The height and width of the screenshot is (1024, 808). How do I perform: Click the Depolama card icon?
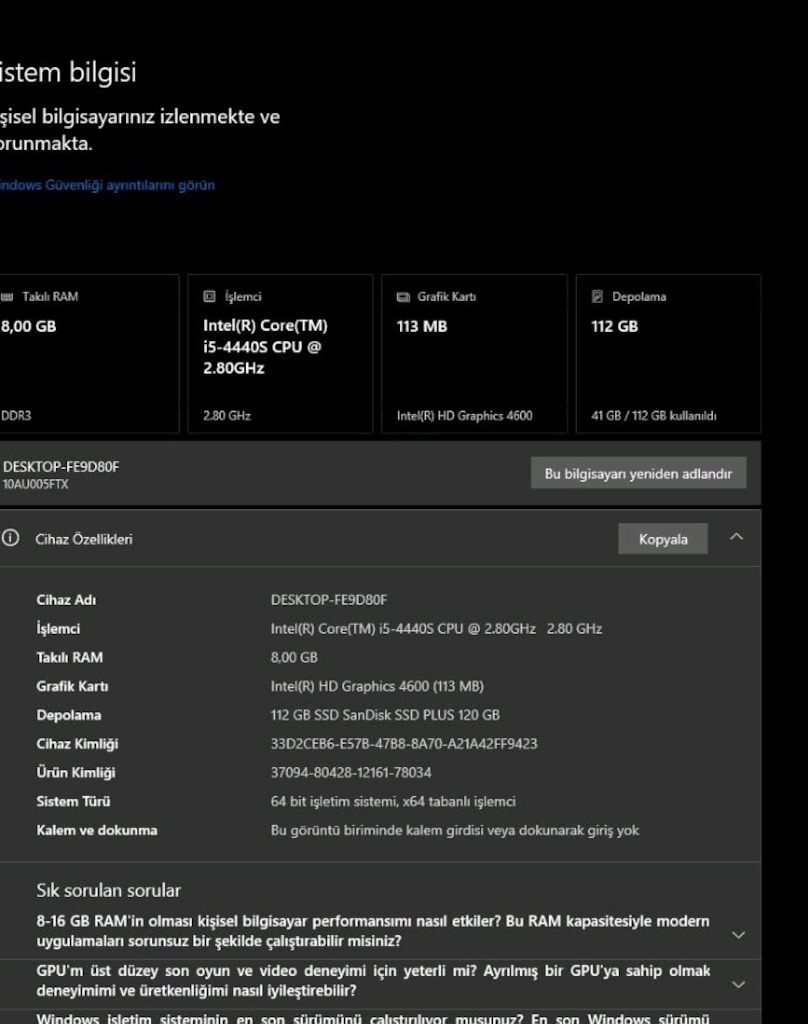pyautogui.click(x=597, y=296)
